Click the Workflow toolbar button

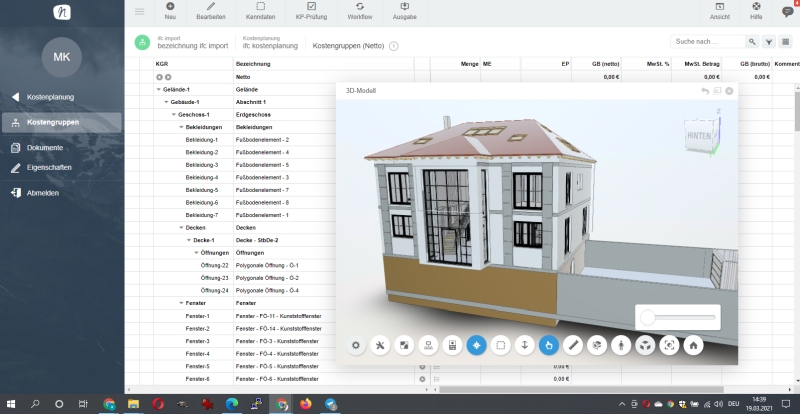coord(360,11)
